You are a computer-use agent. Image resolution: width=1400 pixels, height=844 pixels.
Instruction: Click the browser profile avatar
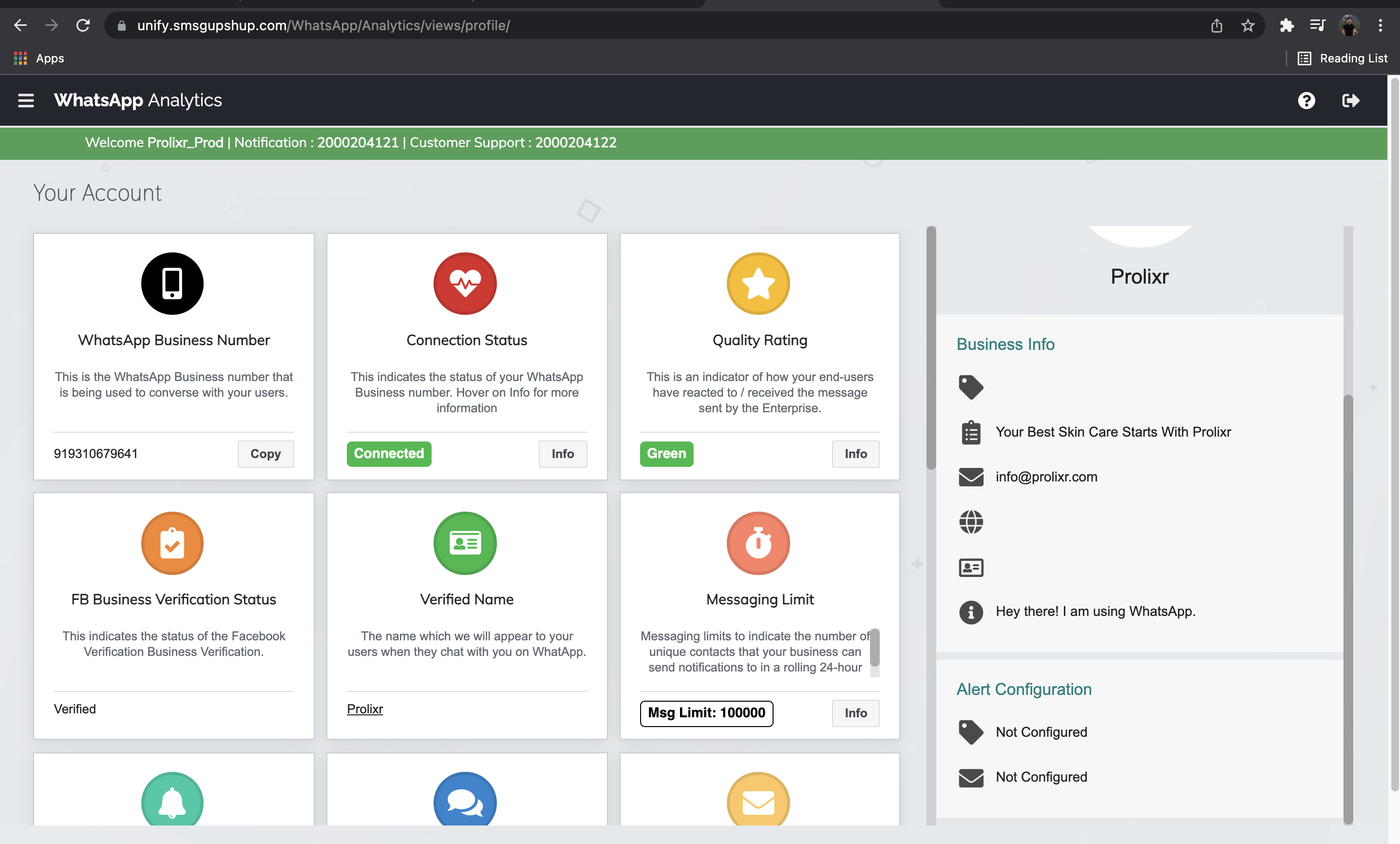pos(1349,25)
